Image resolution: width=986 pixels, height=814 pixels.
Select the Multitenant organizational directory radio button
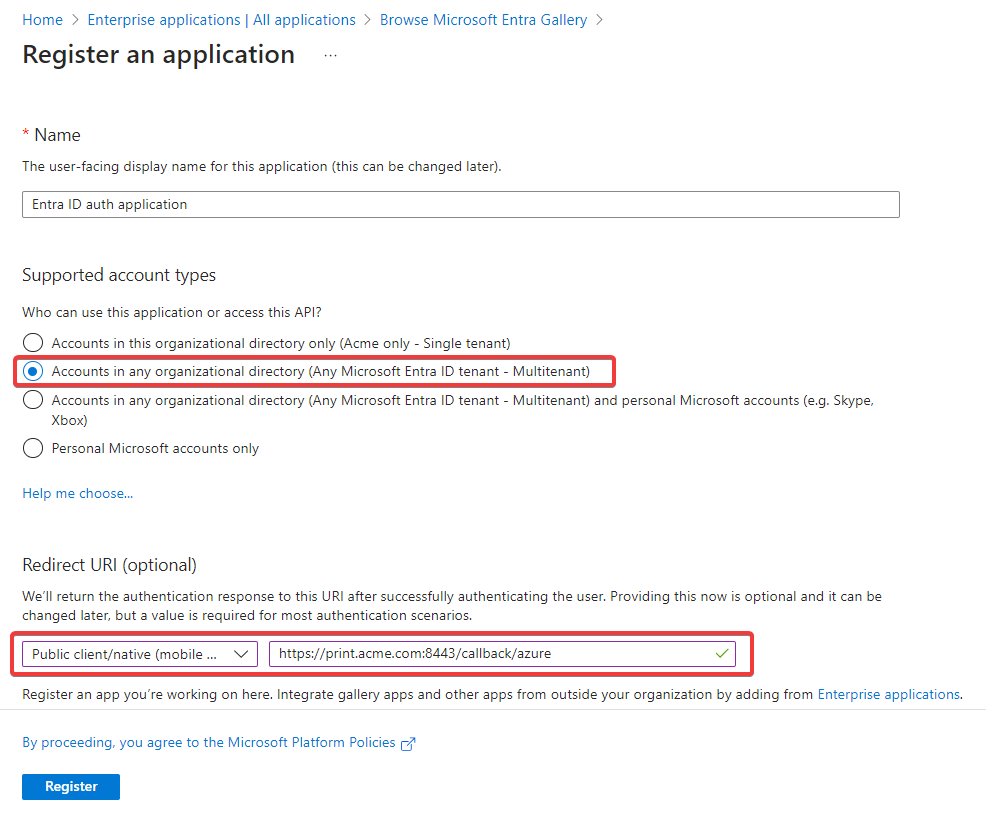tap(33, 371)
